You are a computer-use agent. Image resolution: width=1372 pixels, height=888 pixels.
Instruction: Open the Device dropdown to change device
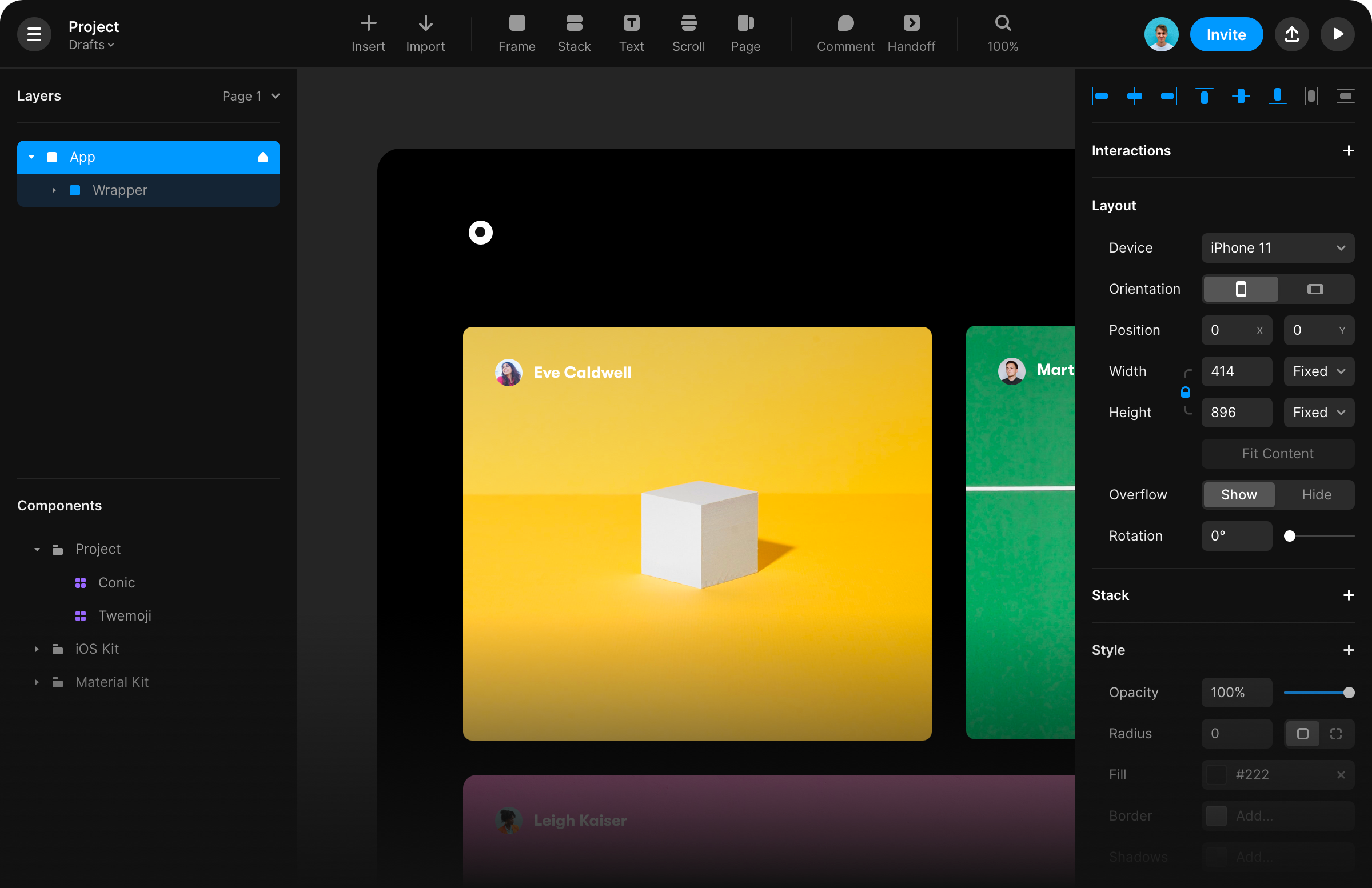[1278, 247]
